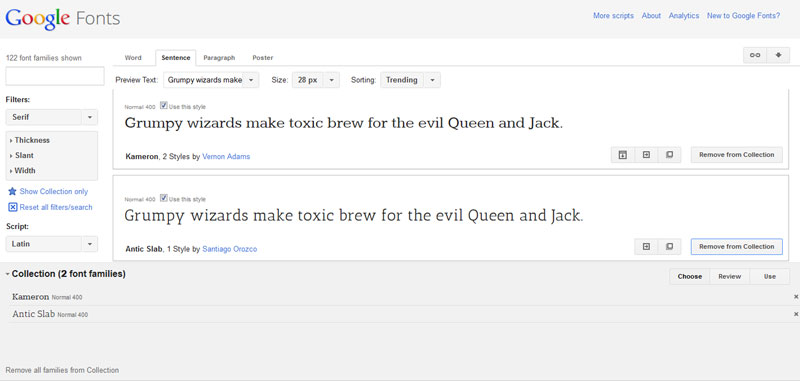Click Quick-use arrow icon in Antic Slab row
The width and height of the screenshot is (800, 381).
pyautogui.click(x=646, y=247)
